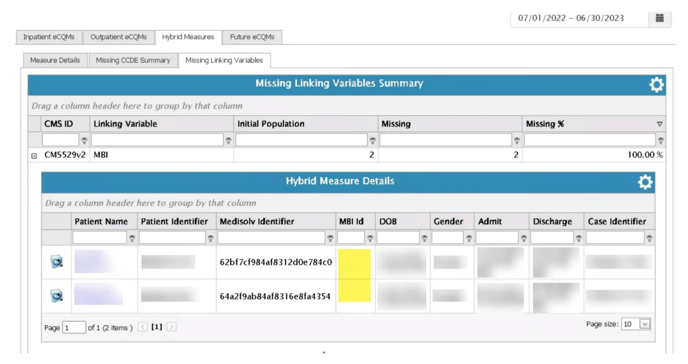Image resolution: width=688 pixels, height=364 pixels.
Task: Open patient record icon for 62bf7cf984af8312d0e784c0
Action: (56, 262)
